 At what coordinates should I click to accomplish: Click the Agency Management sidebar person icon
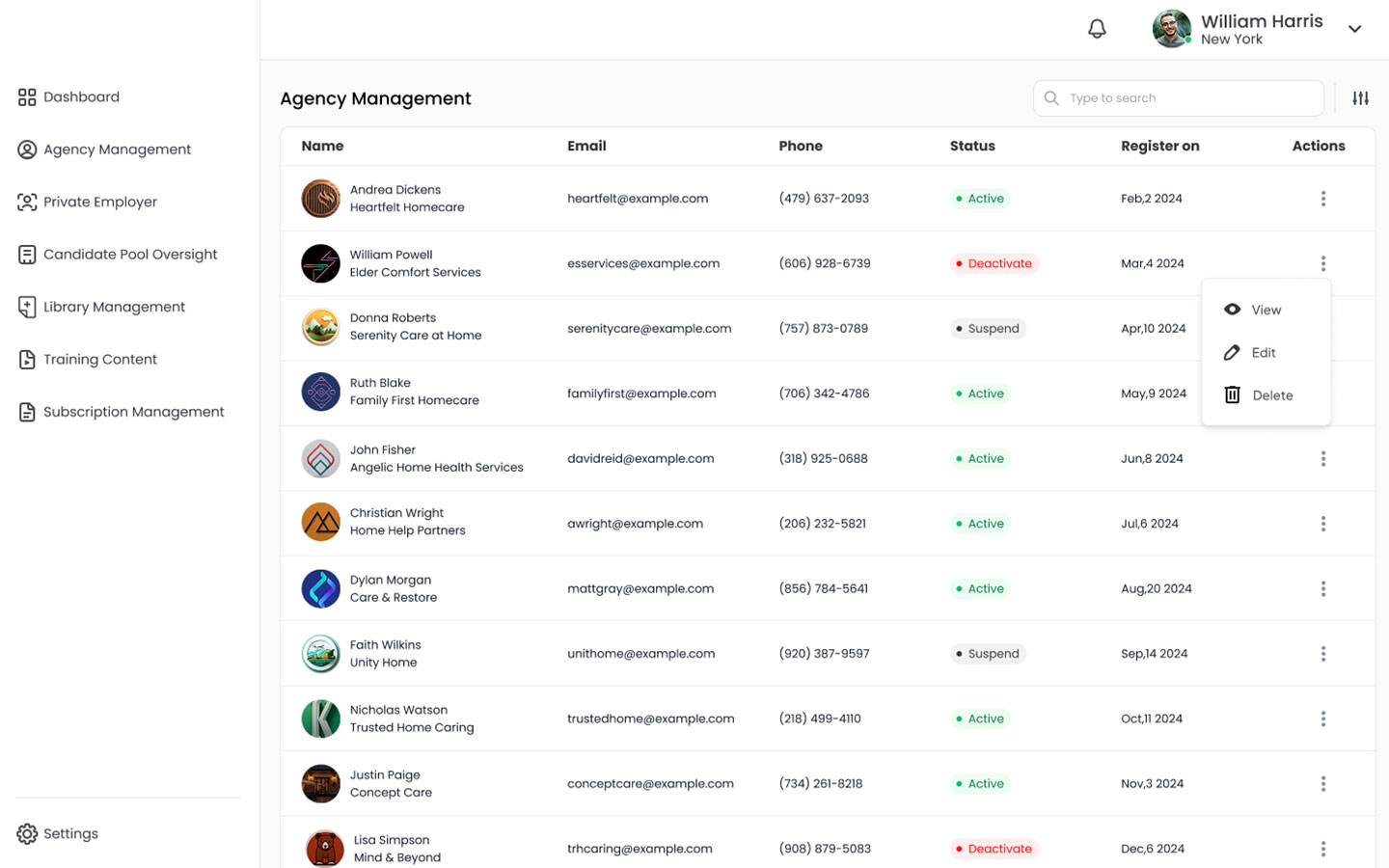pos(27,149)
